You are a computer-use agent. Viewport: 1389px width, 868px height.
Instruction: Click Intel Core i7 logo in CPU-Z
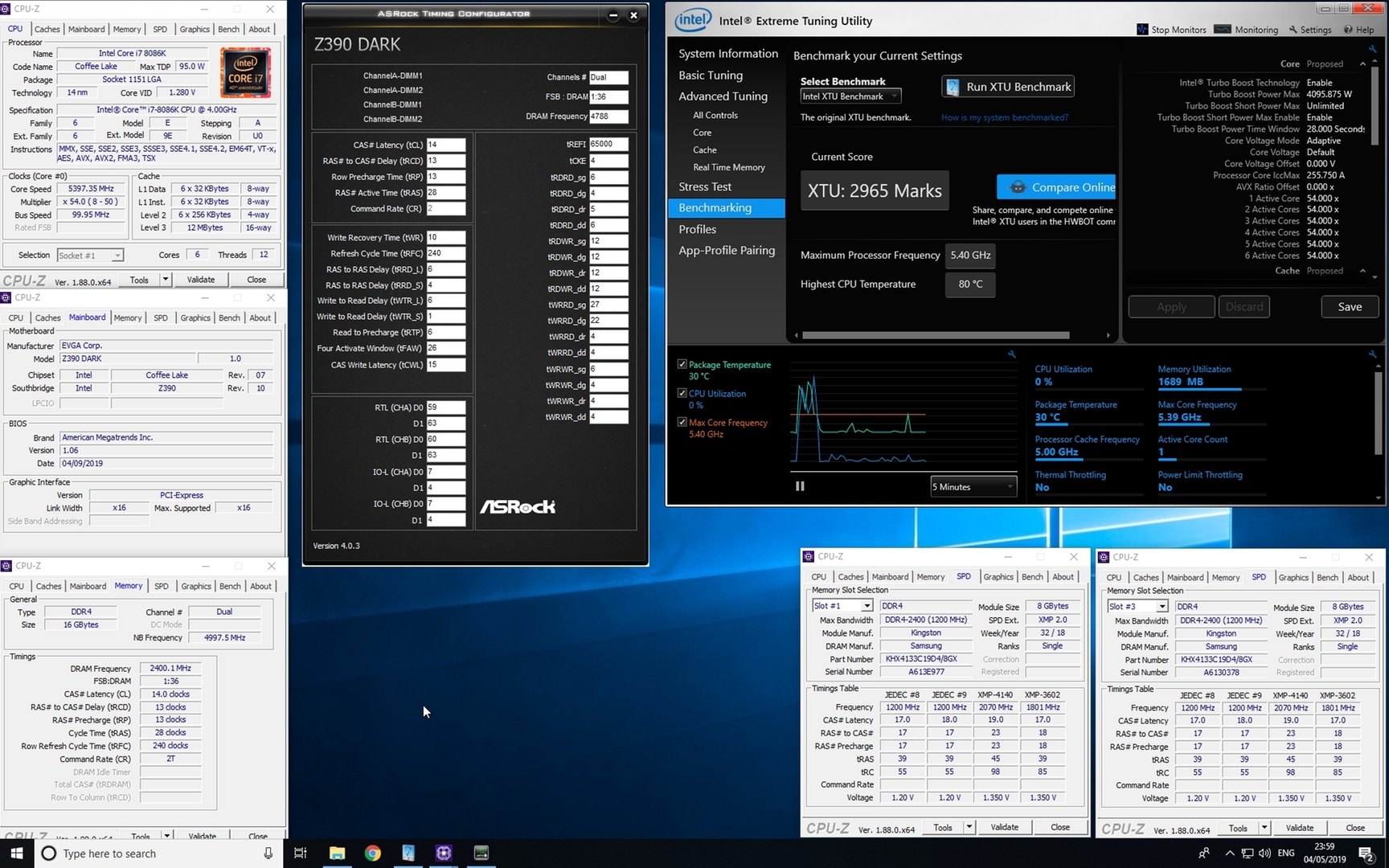tap(246, 72)
